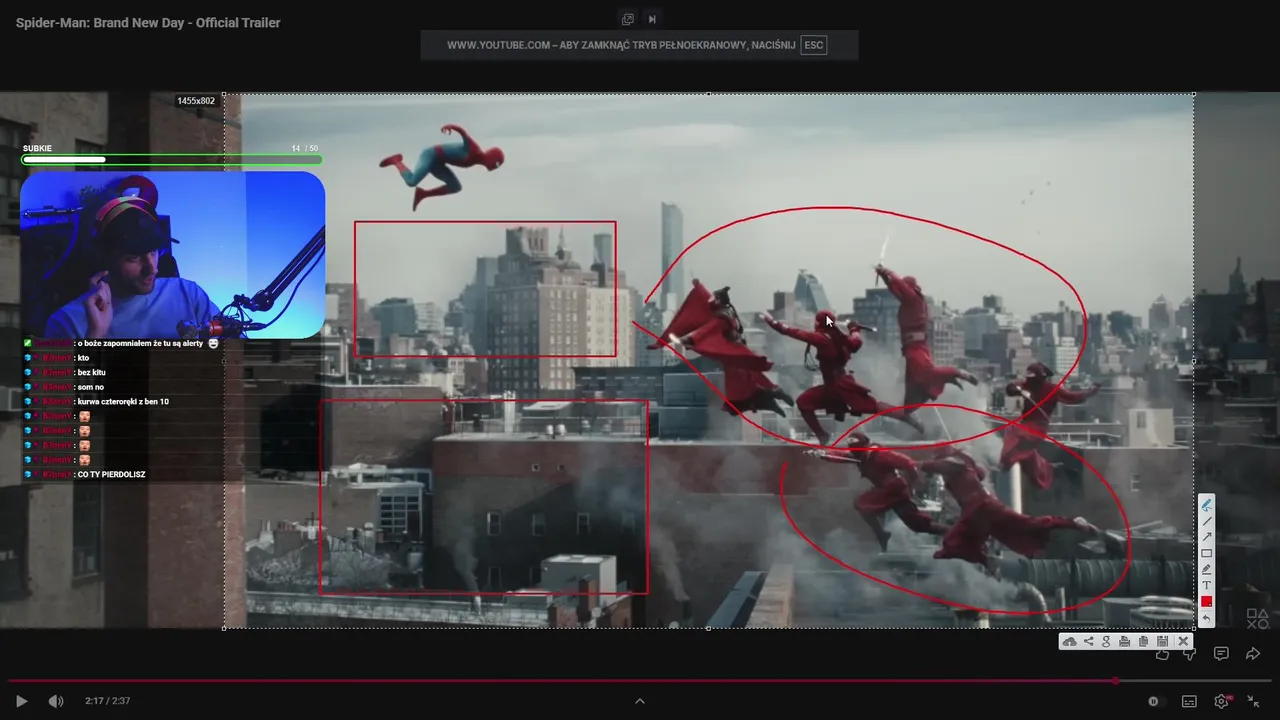Close the Lightshot selection with the X
Image resolution: width=1280 pixels, height=720 pixels.
pos(1183,641)
